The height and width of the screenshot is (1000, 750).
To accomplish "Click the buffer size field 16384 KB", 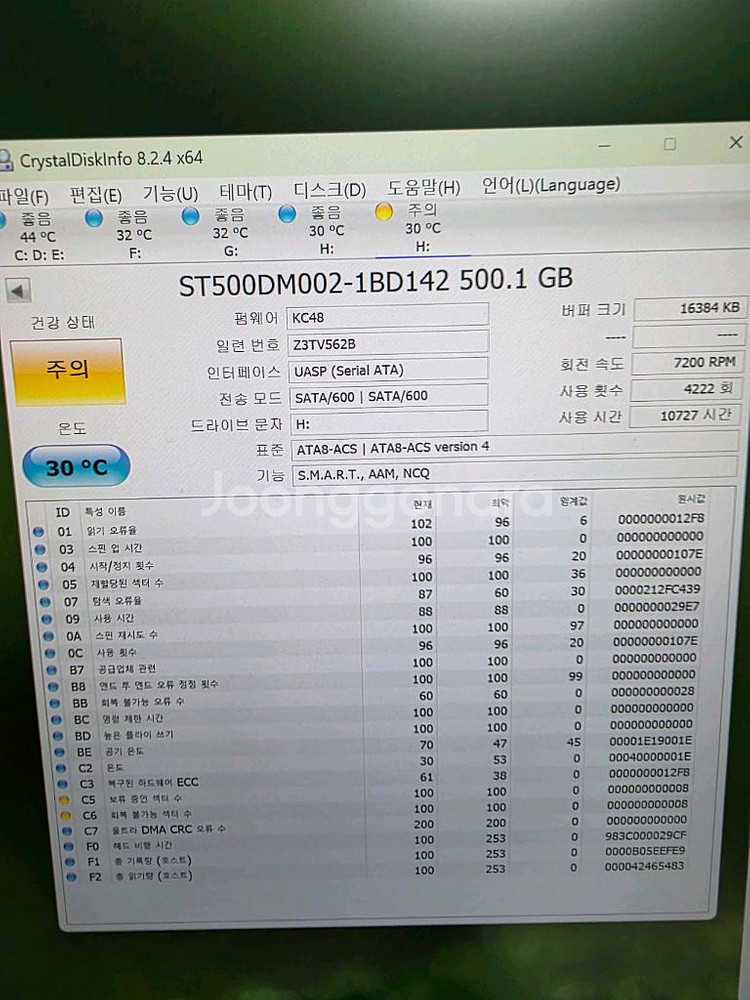I will (x=689, y=309).
